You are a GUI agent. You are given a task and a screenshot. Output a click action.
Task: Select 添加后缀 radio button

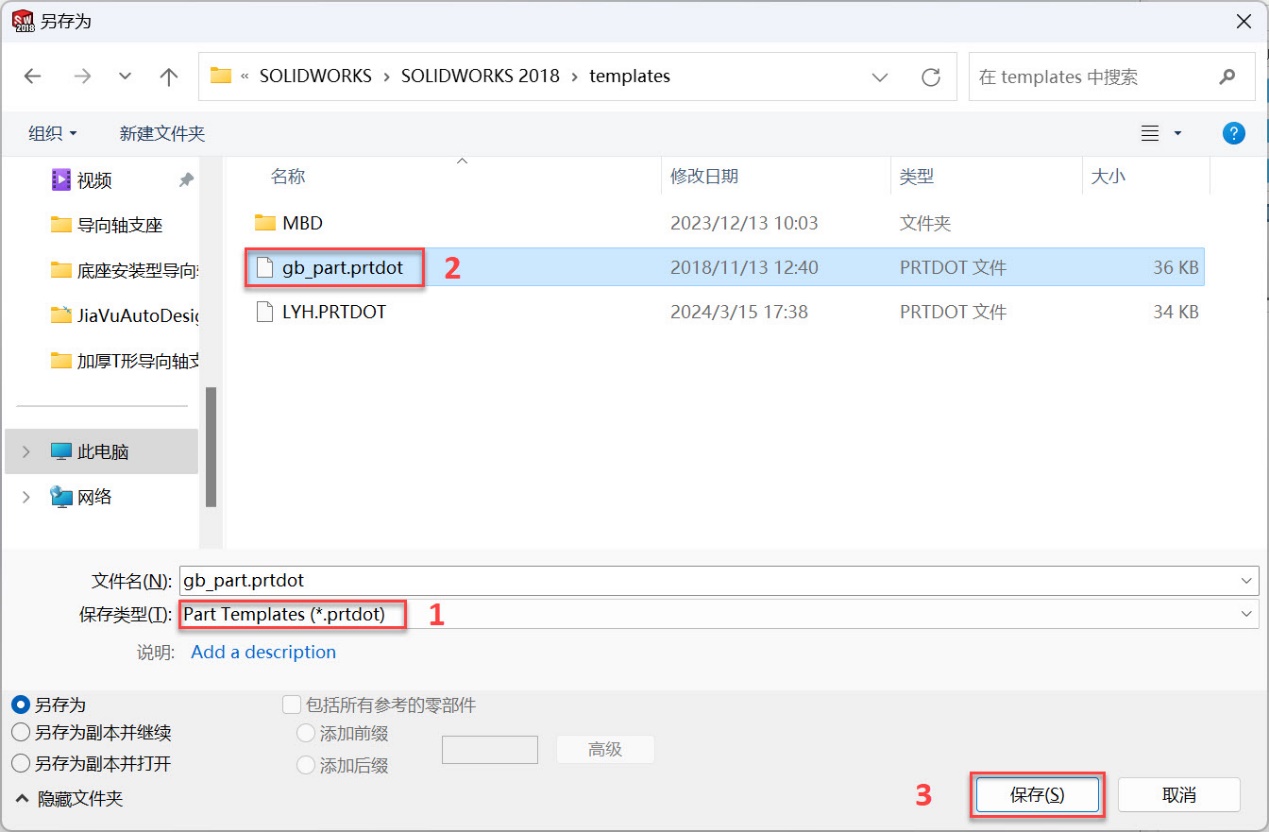[306, 766]
